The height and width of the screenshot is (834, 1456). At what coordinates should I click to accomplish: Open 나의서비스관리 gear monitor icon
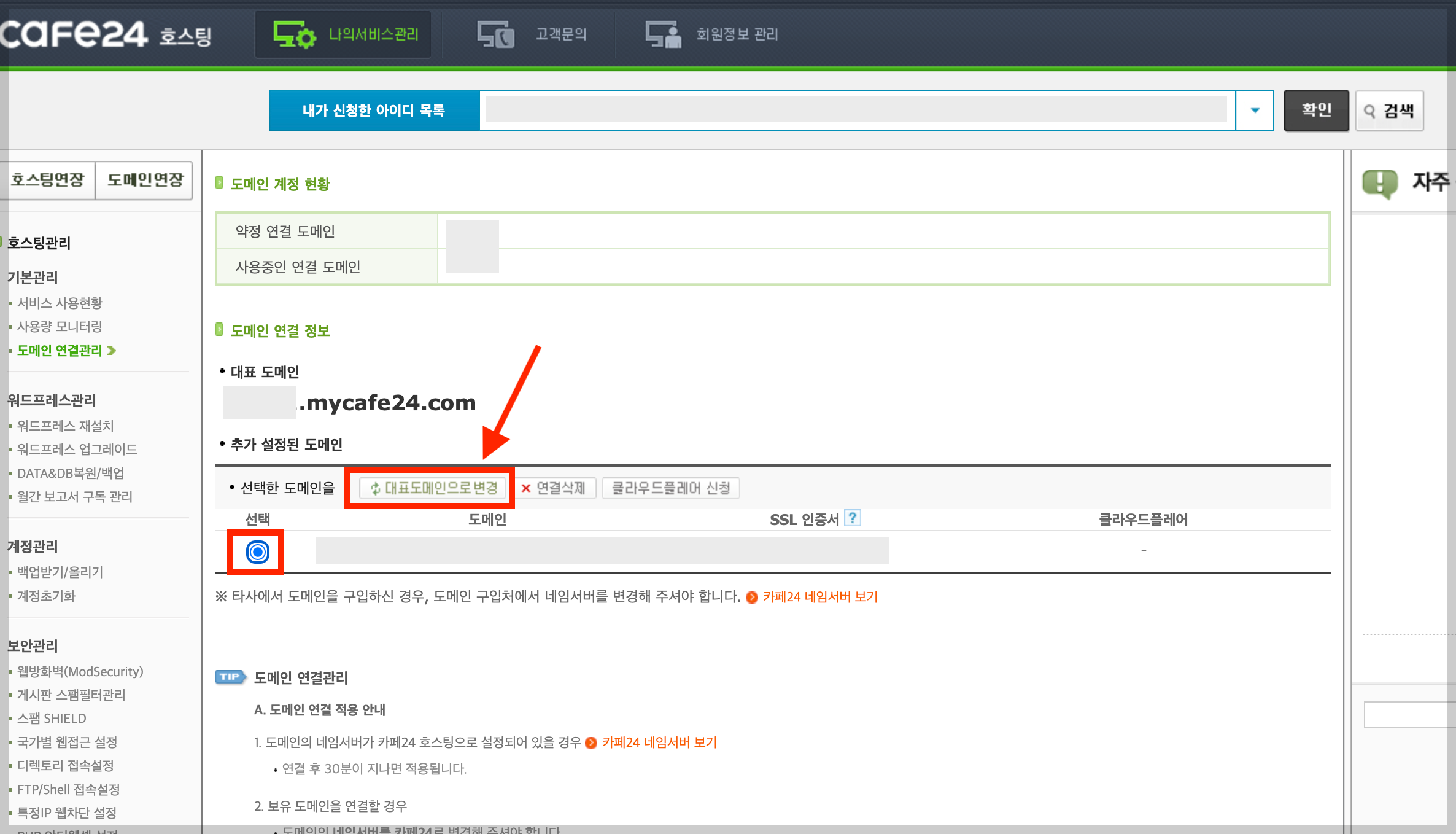[294, 34]
